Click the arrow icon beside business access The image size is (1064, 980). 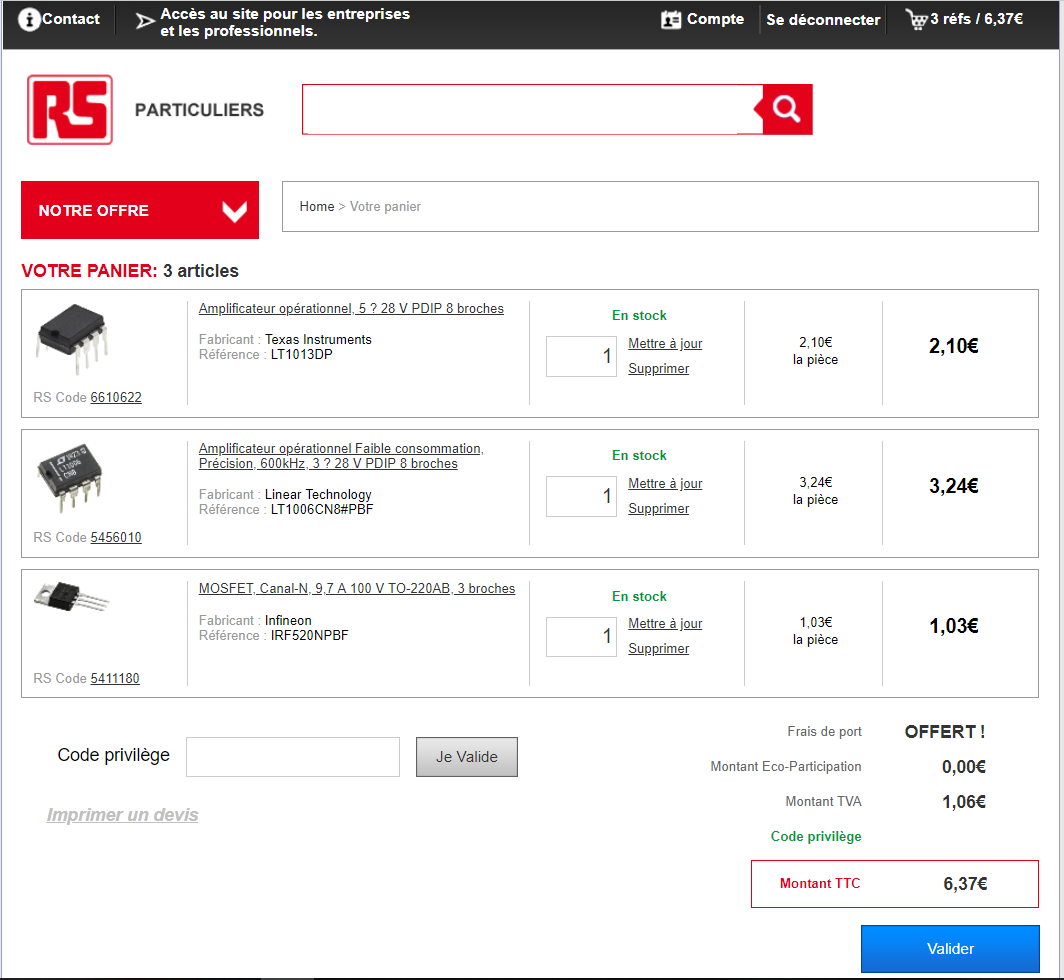145,21
